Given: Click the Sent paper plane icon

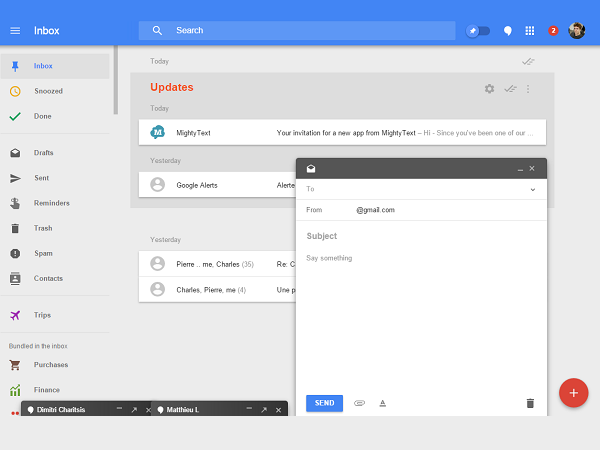Looking at the screenshot, I should tap(15, 178).
